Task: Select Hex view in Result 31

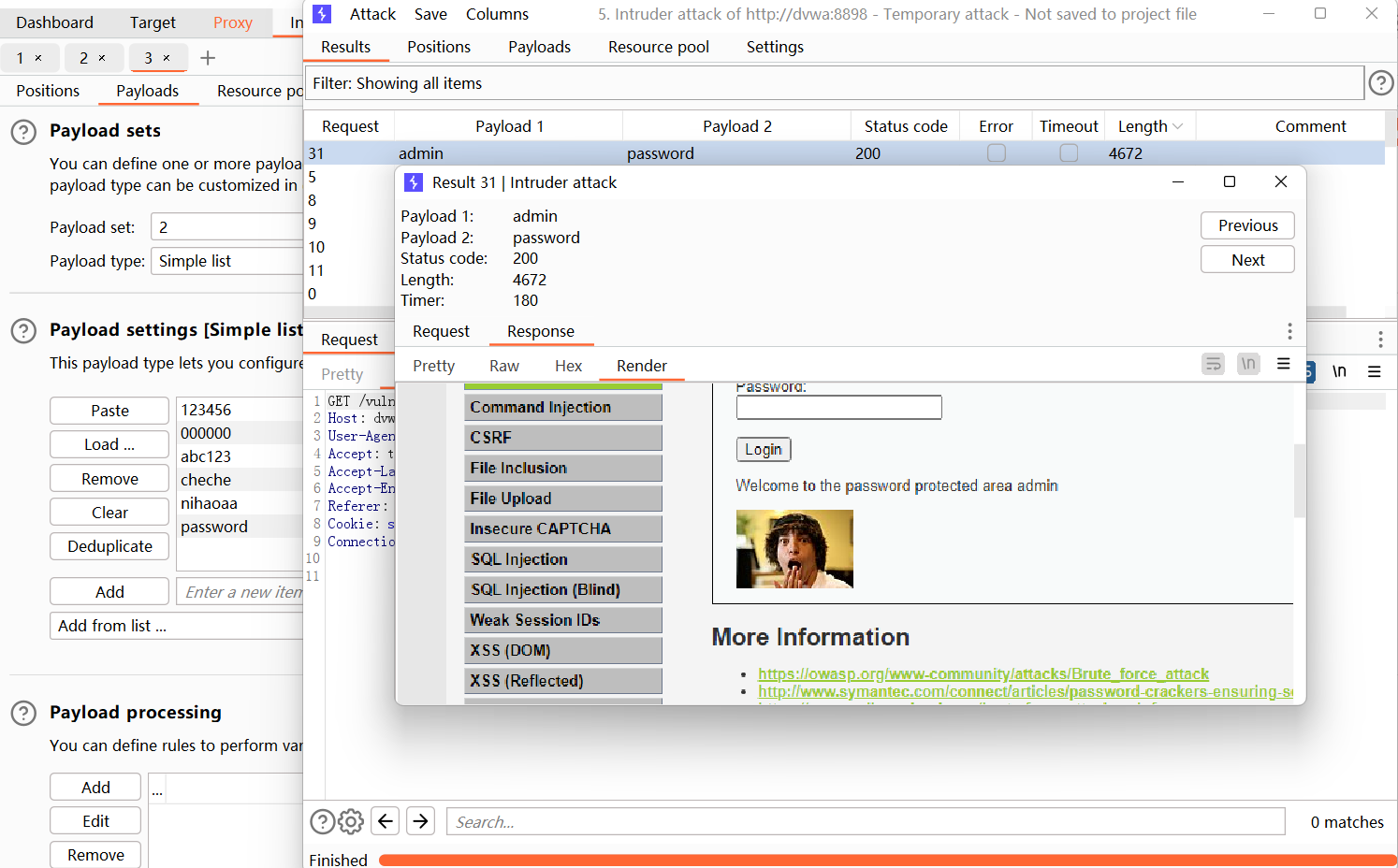Action: click(568, 366)
